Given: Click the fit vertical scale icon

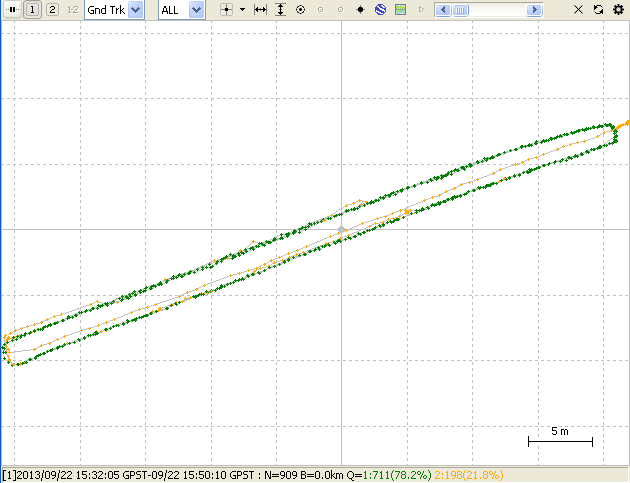Looking at the screenshot, I should click(x=280, y=10).
